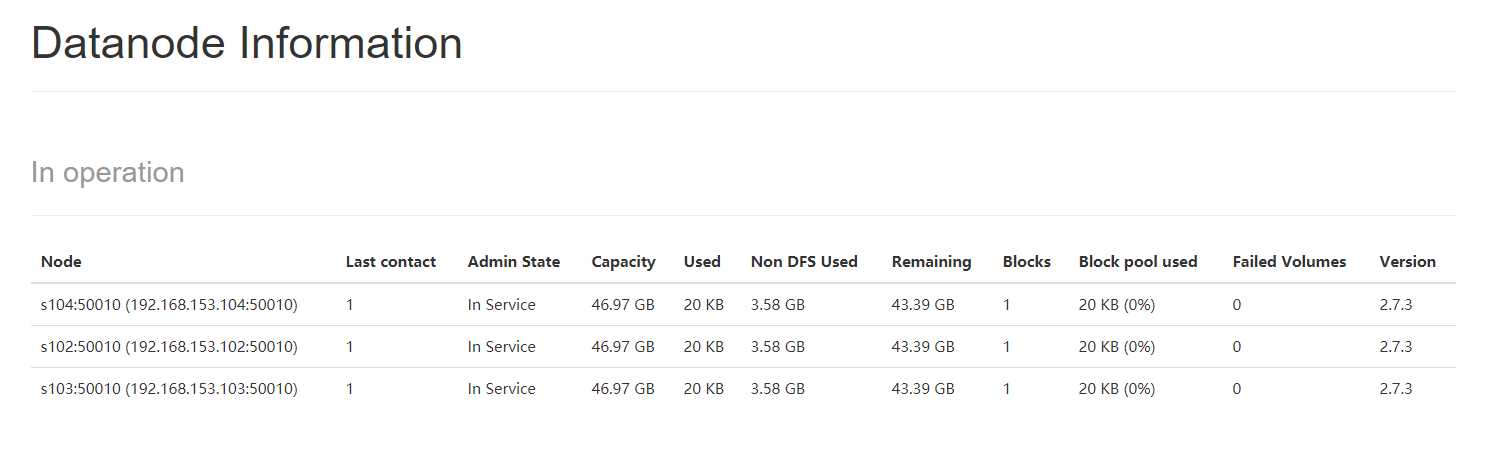Click the Non DFS Used column header
The height and width of the screenshot is (462, 1501).
(804, 262)
